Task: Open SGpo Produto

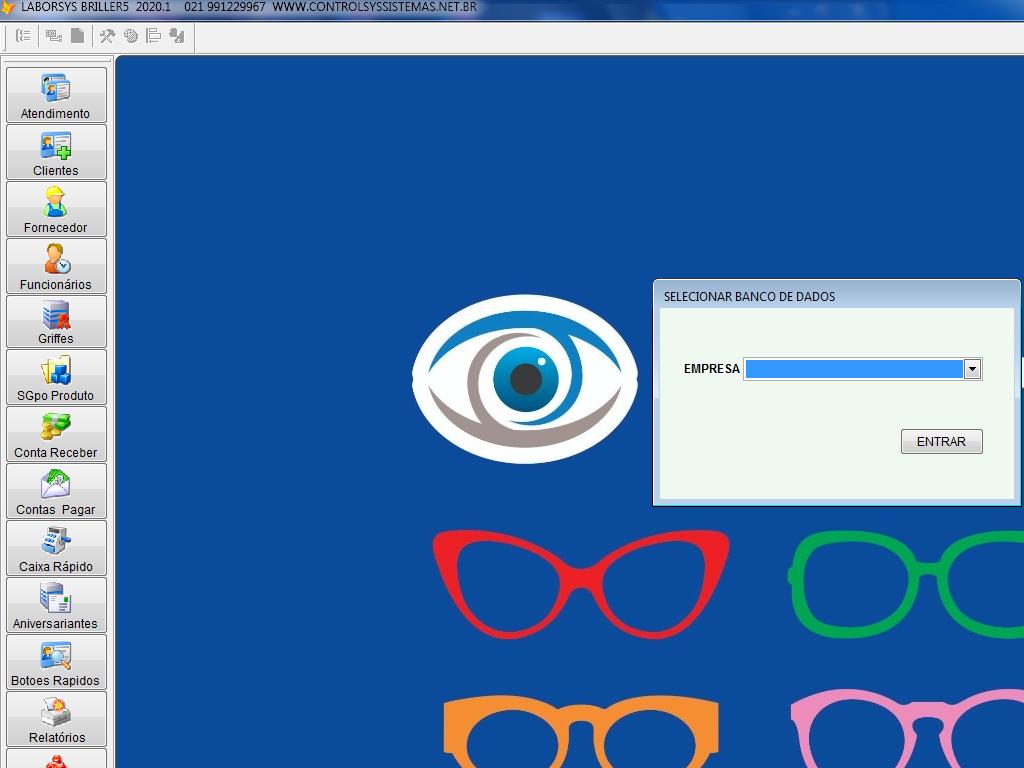Action: tap(56, 377)
